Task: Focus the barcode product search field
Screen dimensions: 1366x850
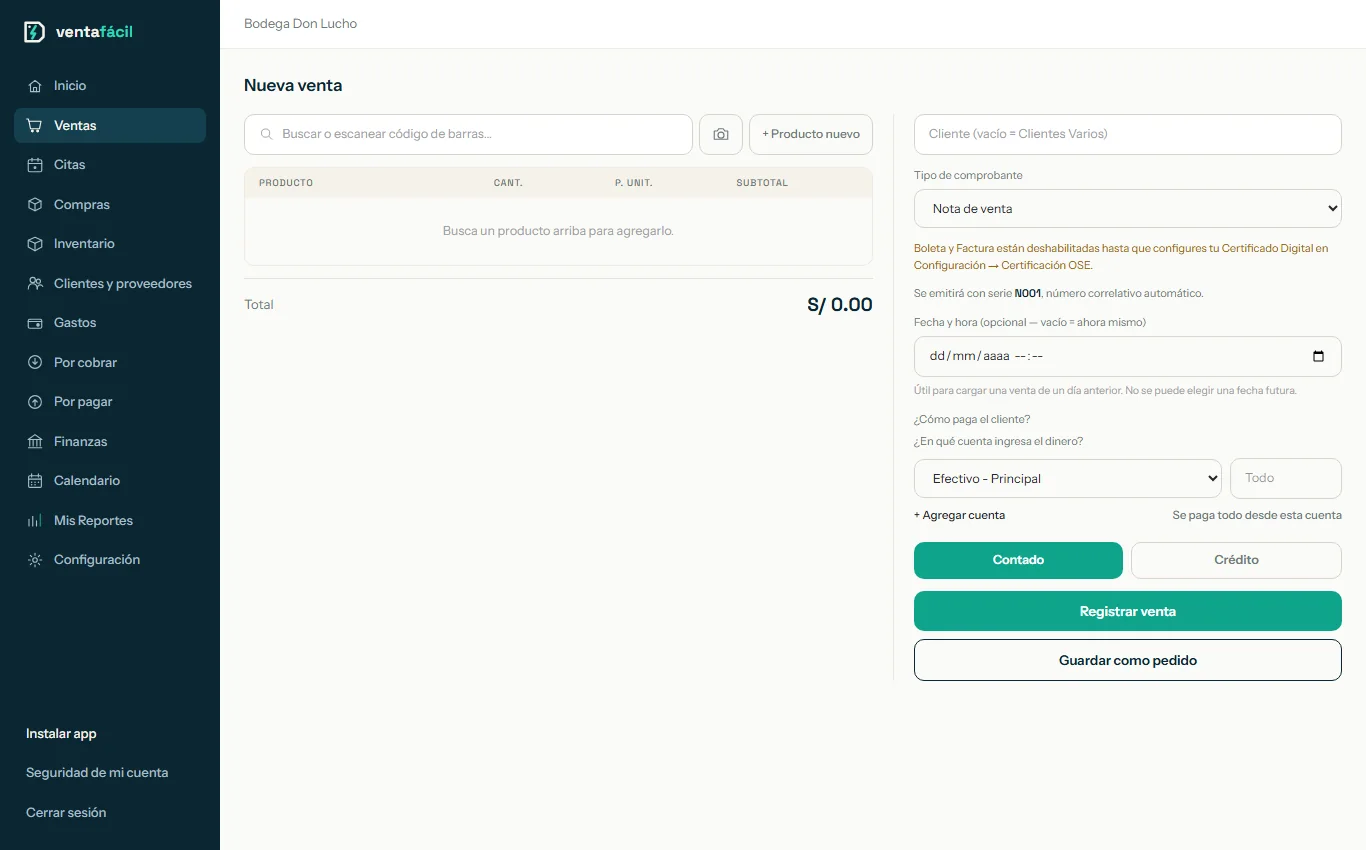Action: point(468,134)
